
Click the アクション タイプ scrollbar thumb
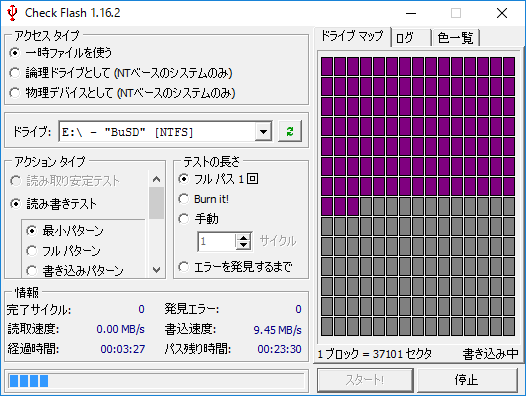(156, 203)
